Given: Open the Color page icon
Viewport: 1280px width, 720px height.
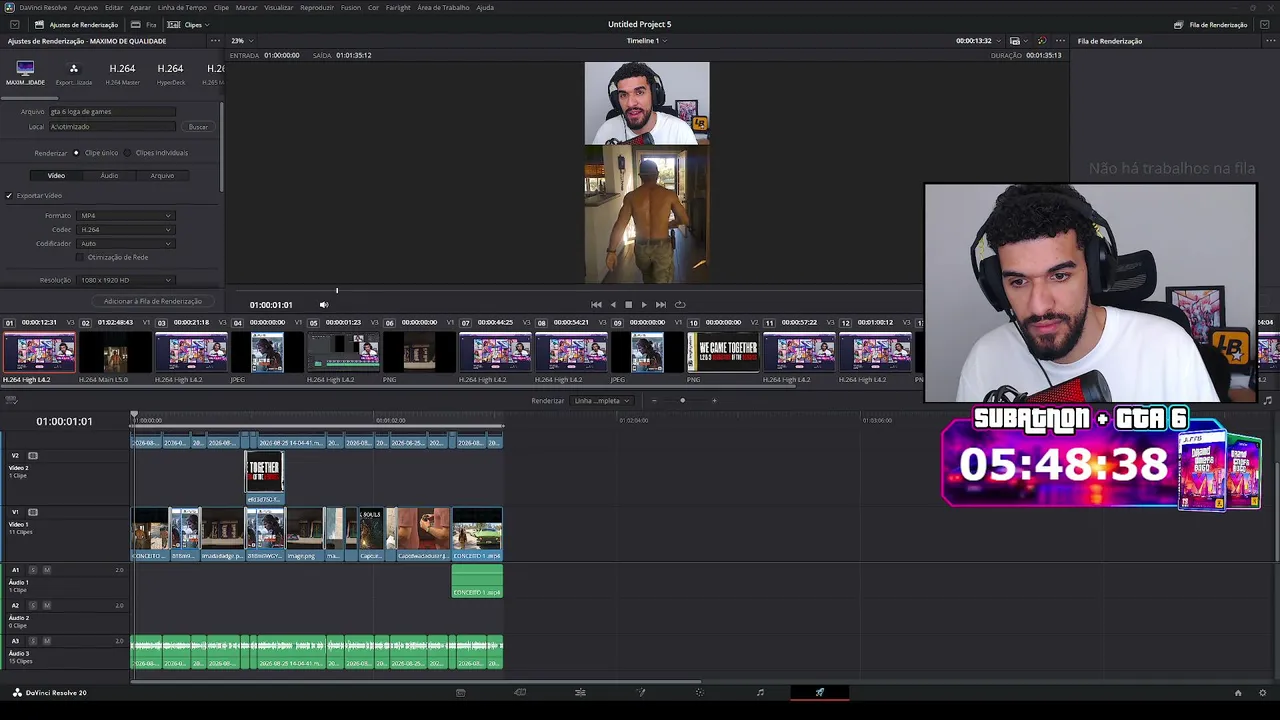Looking at the screenshot, I should pos(700,692).
